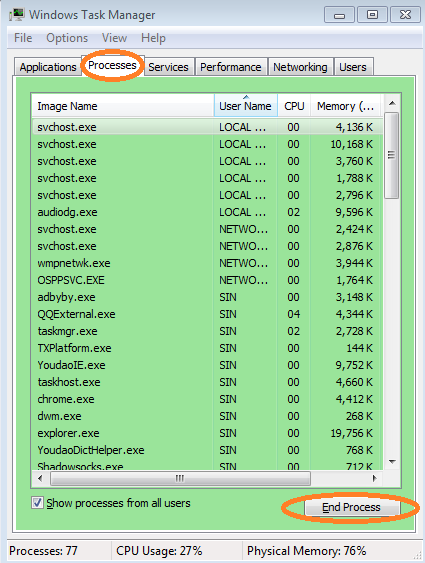
Task: Select the explorer.exe process
Action: pyautogui.click(x=207, y=433)
